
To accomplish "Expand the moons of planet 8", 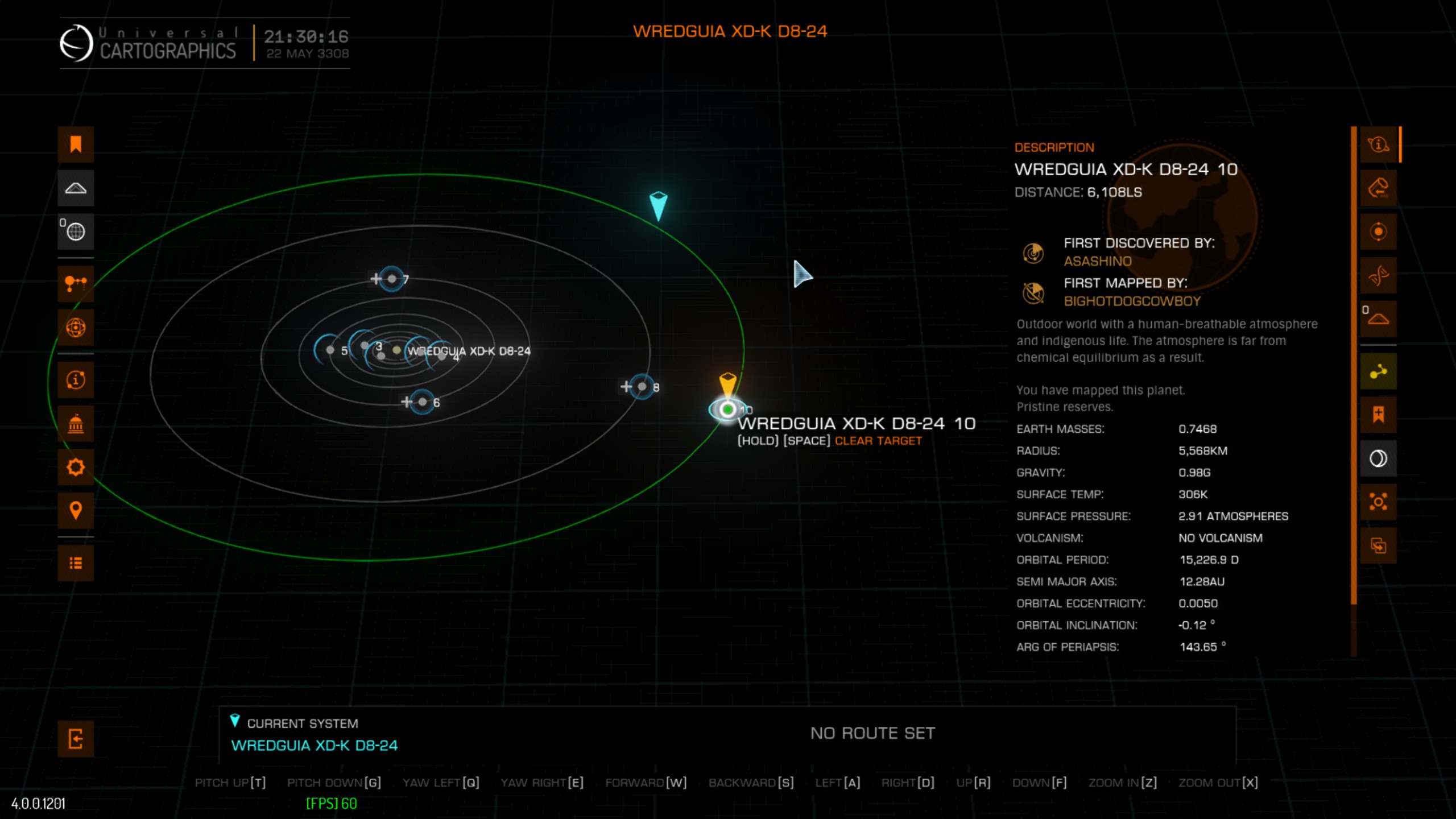I will pyautogui.click(x=626, y=387).
